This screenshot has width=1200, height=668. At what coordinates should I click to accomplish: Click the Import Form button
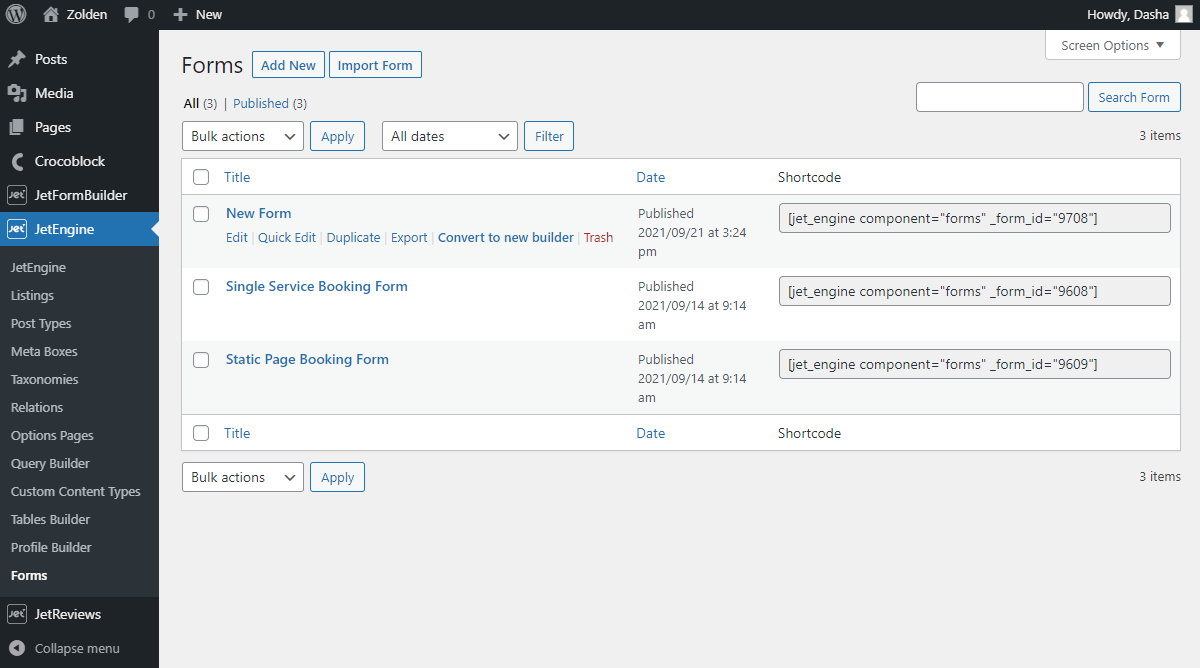375,65
